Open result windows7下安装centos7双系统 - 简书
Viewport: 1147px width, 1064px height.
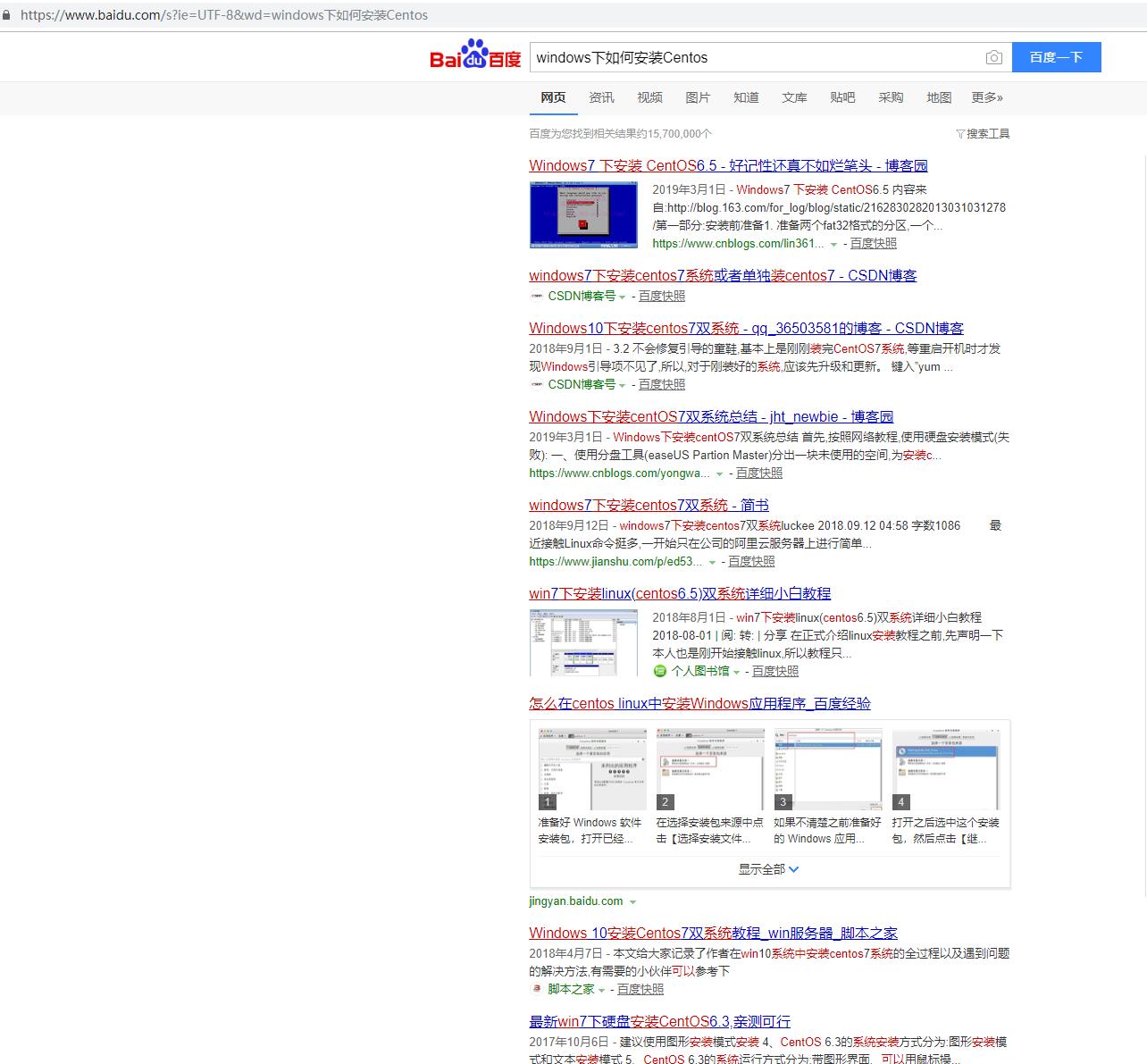(649, 505)
